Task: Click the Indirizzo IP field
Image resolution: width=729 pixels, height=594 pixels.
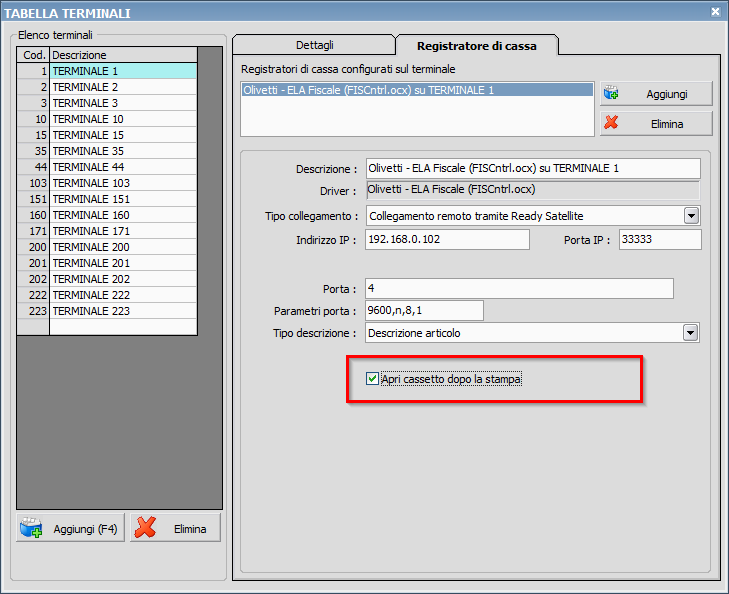Action: (447, 239)
